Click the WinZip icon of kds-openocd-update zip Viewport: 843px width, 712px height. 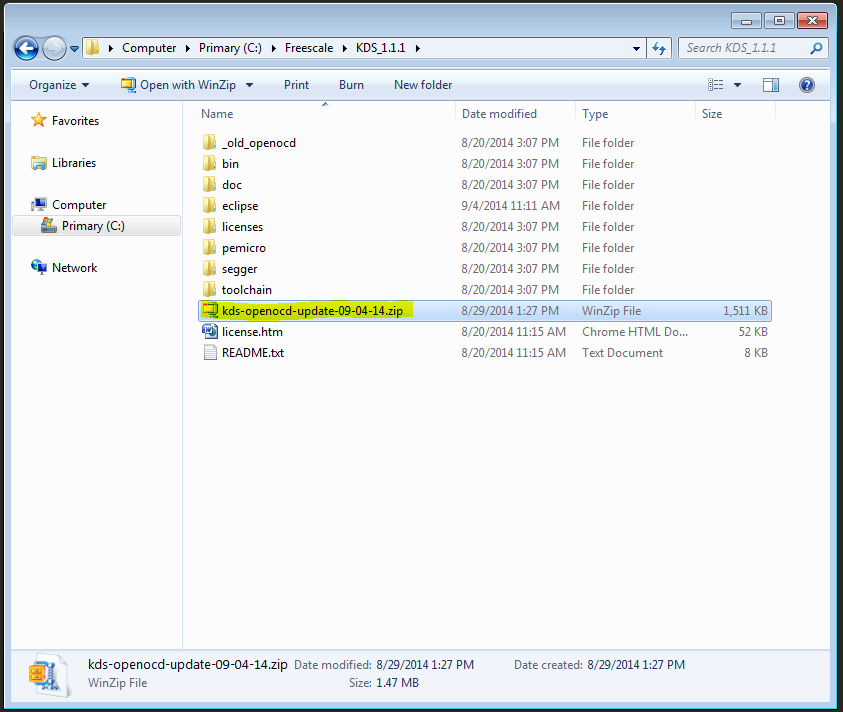(210, 310)
